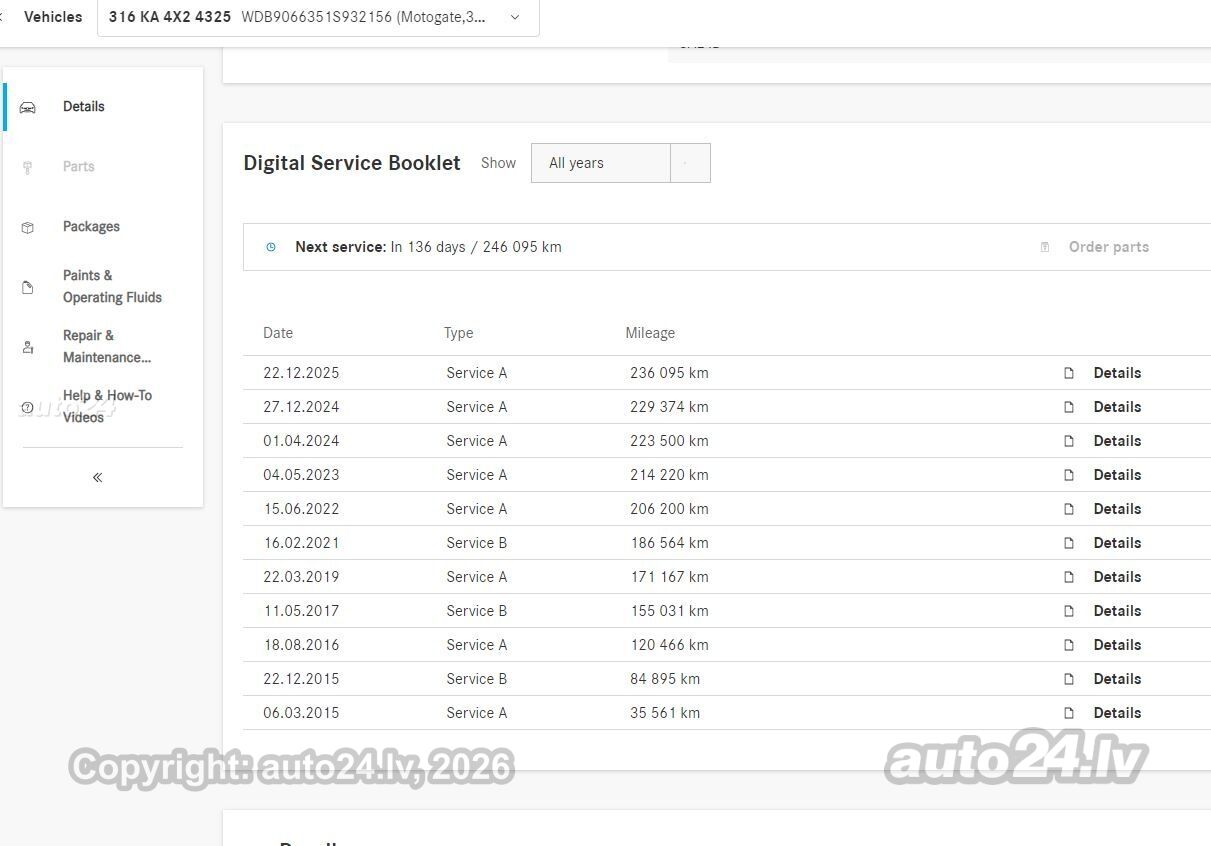Open Help & How-To Videos section

107,406
